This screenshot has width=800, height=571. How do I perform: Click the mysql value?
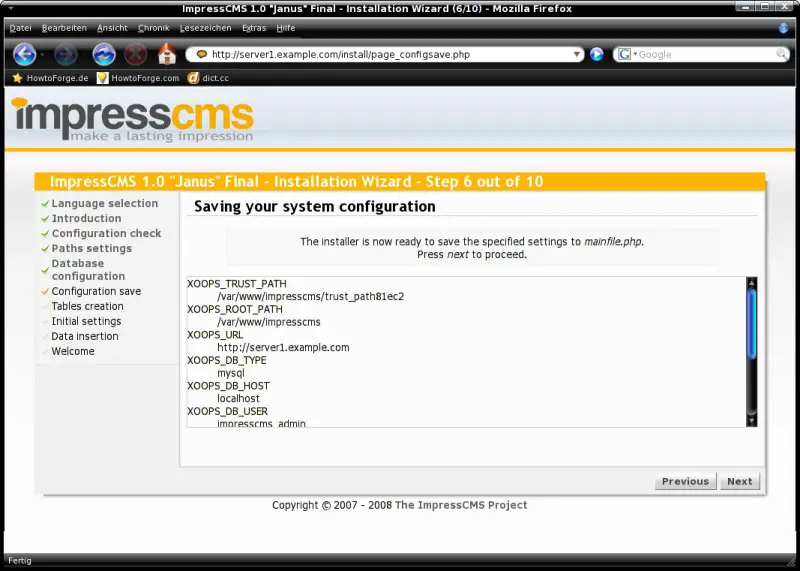tap(231, 373)
